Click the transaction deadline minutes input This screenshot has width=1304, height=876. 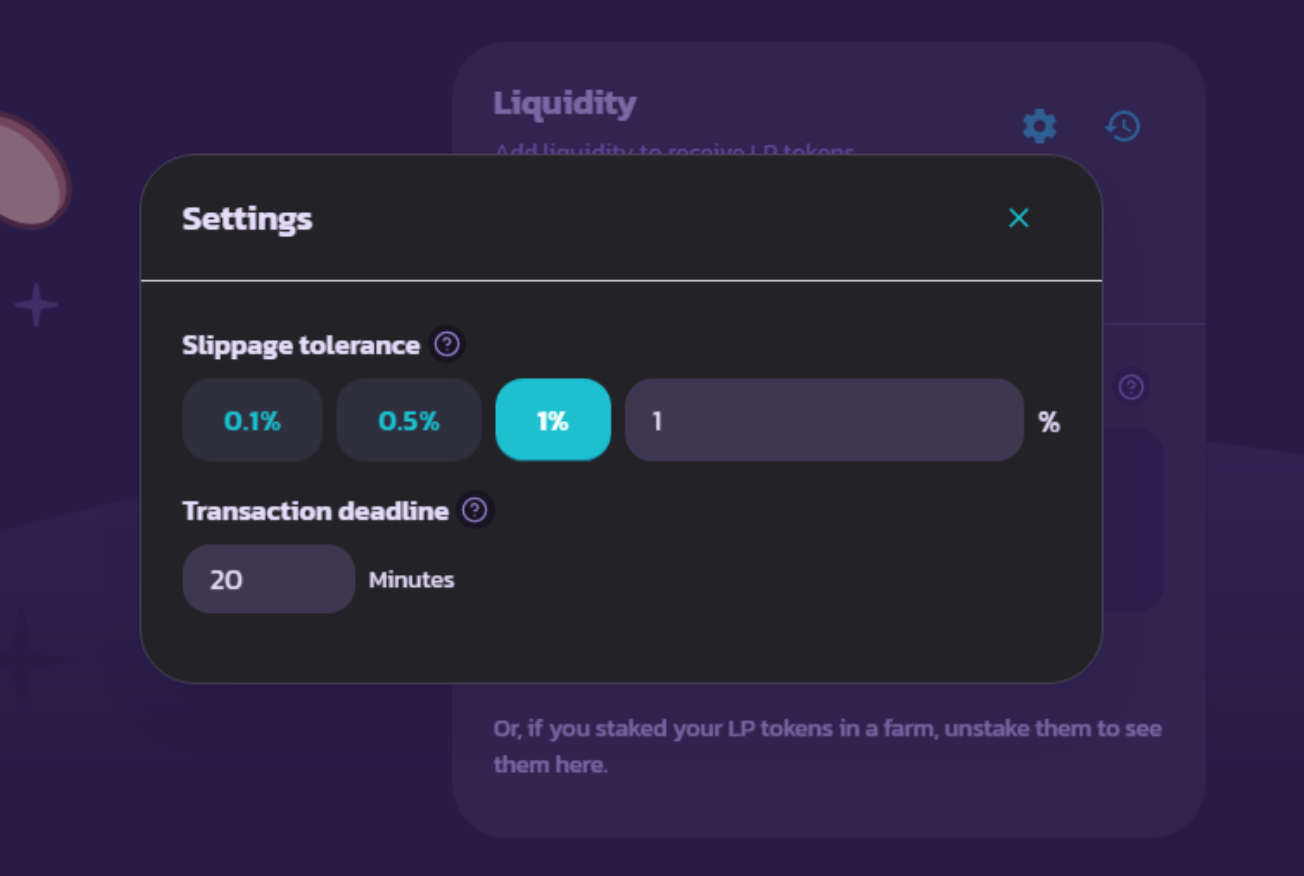coord(268,579)
